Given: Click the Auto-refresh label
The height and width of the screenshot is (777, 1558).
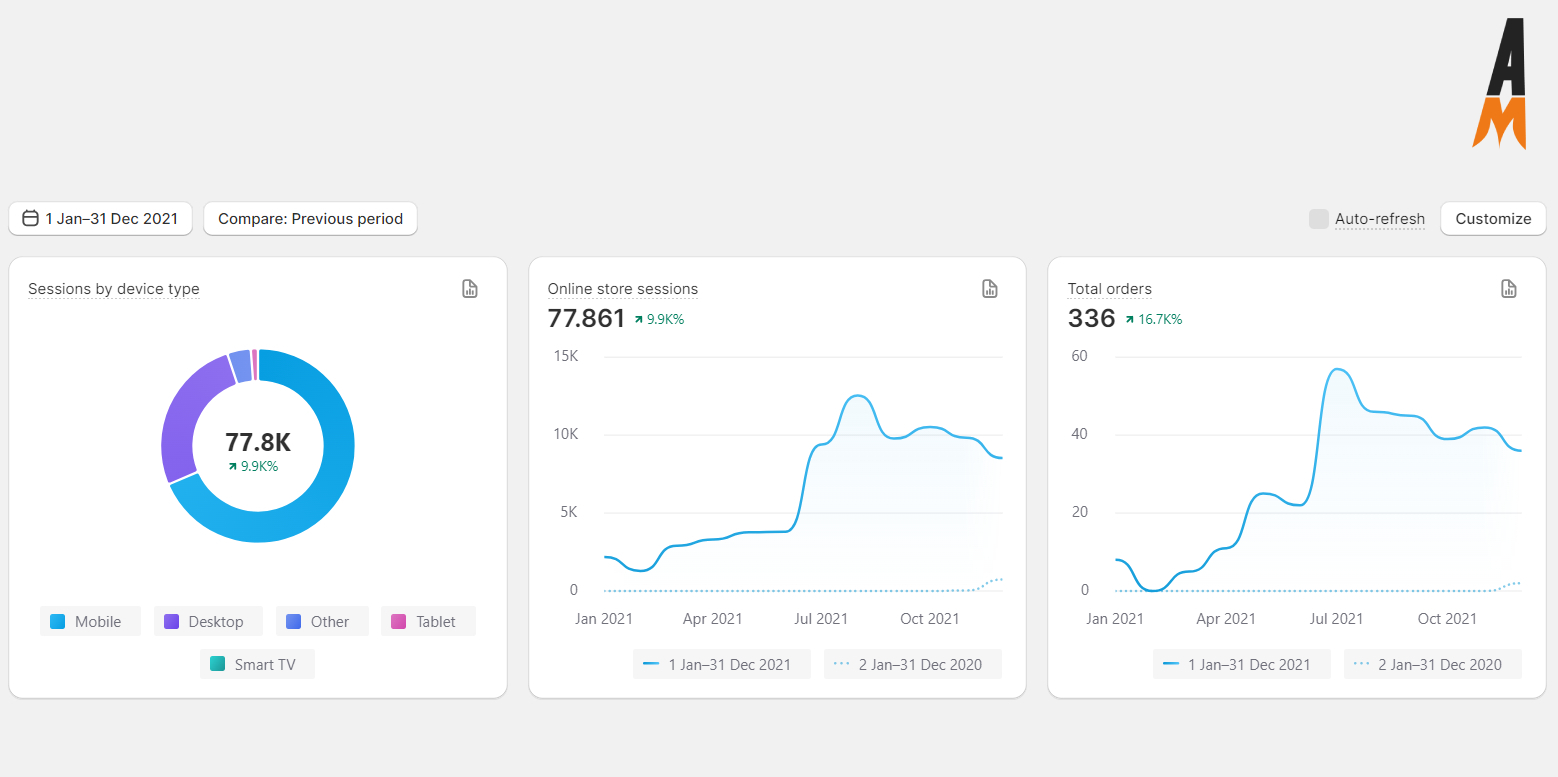Looking at the screenshot, I should [x=1380, y=219].
